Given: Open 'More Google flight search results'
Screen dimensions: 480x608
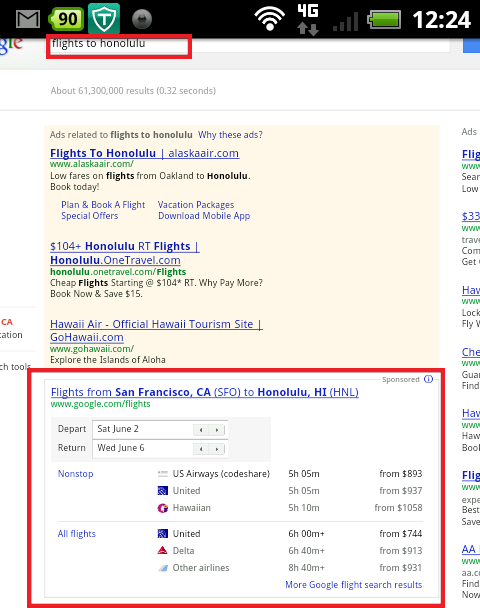Looking at the screenshot, I should [x=354, y=584].
